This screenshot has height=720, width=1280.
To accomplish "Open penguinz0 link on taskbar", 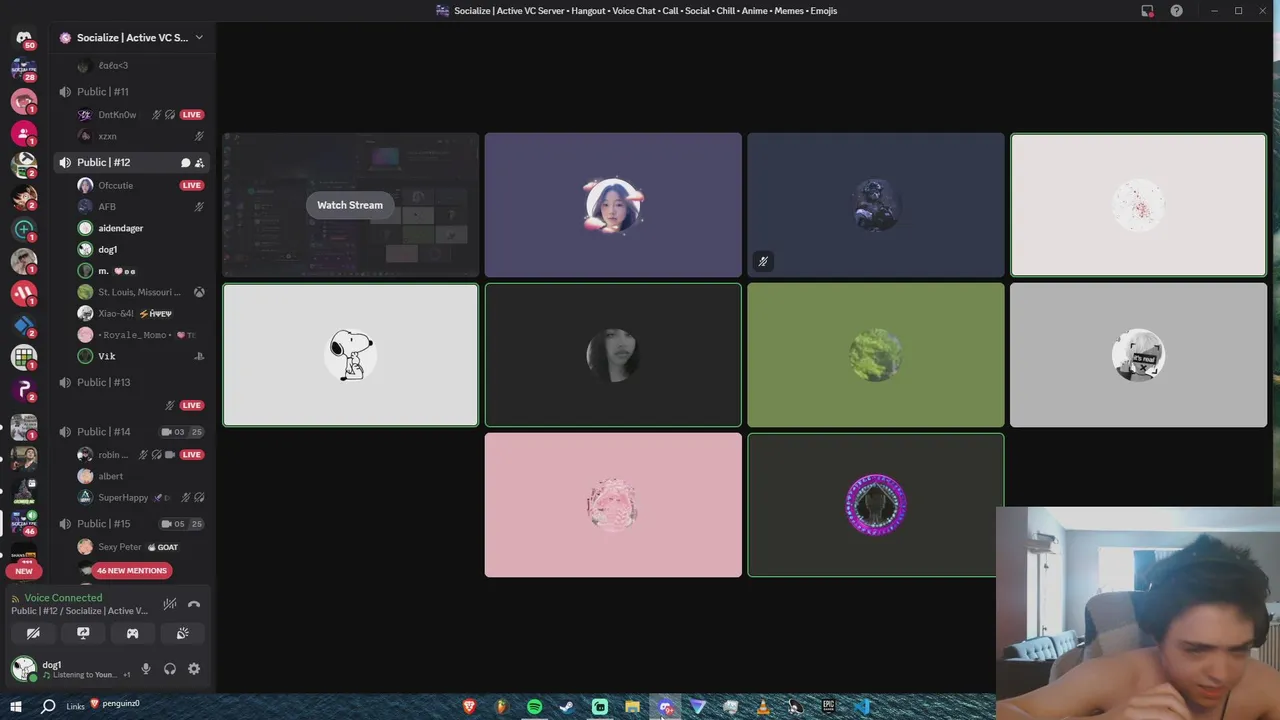I will 115,704.
